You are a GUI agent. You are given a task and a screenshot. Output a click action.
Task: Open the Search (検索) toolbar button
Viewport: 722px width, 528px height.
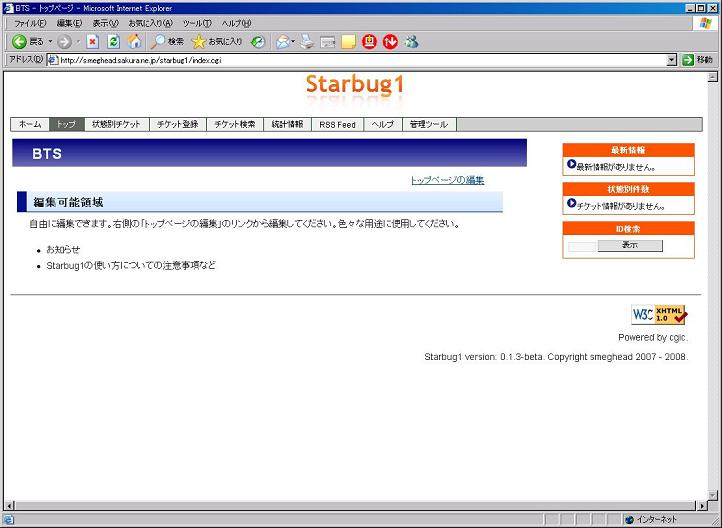point(168,41)
